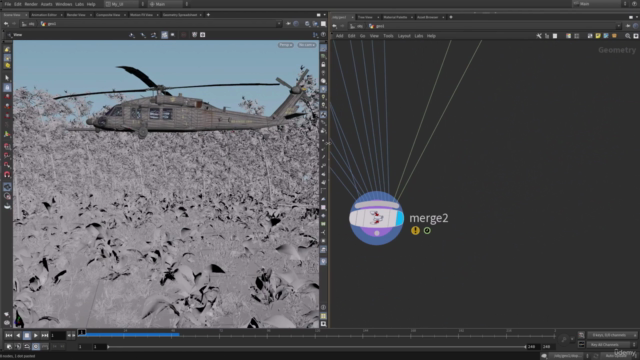Click the current frame number field

tap(58, 336)
